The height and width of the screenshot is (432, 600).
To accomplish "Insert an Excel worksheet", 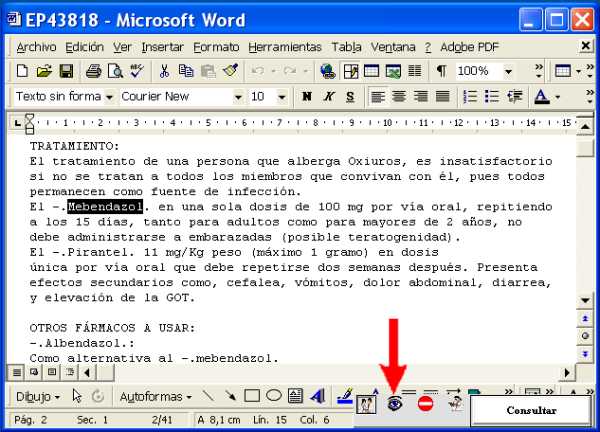I will [x=393, y=71].
